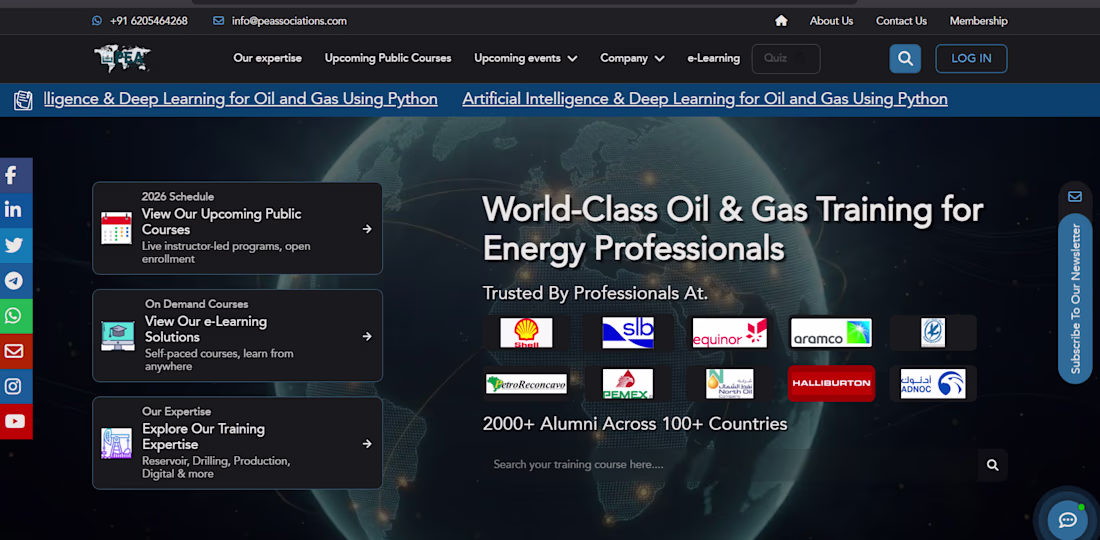Click the PetroReconcavo company logo
The image size is (1100, 540).
(x=526, y=384)
